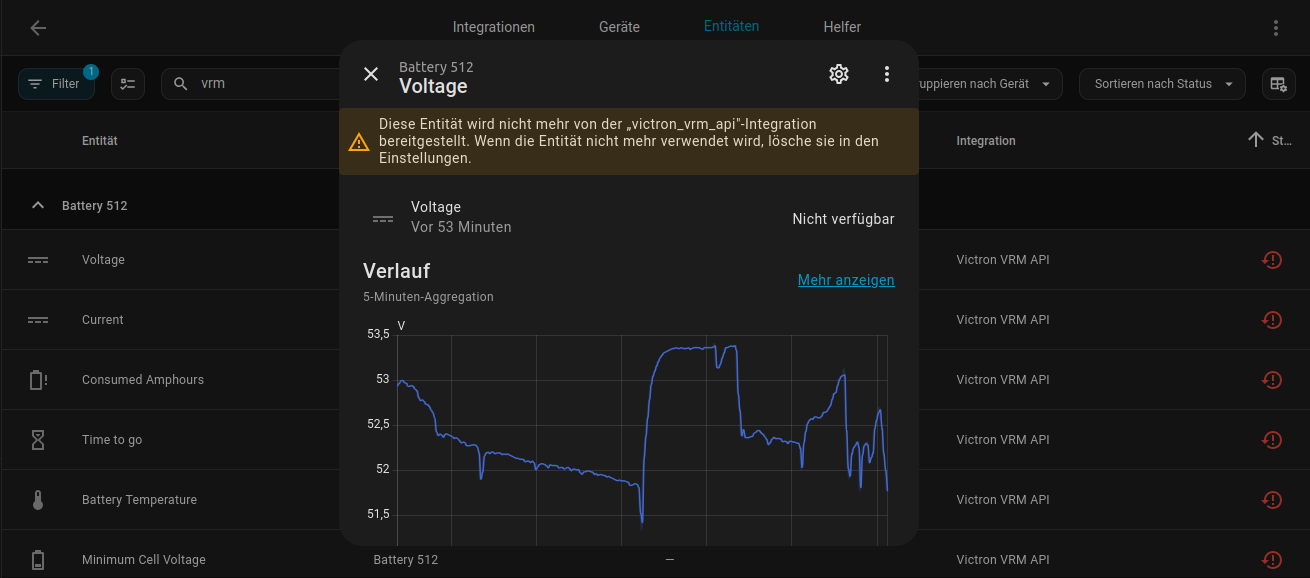Open the sort by status dropdown
The image size is (1310, 578).
tap(1161, 84)
